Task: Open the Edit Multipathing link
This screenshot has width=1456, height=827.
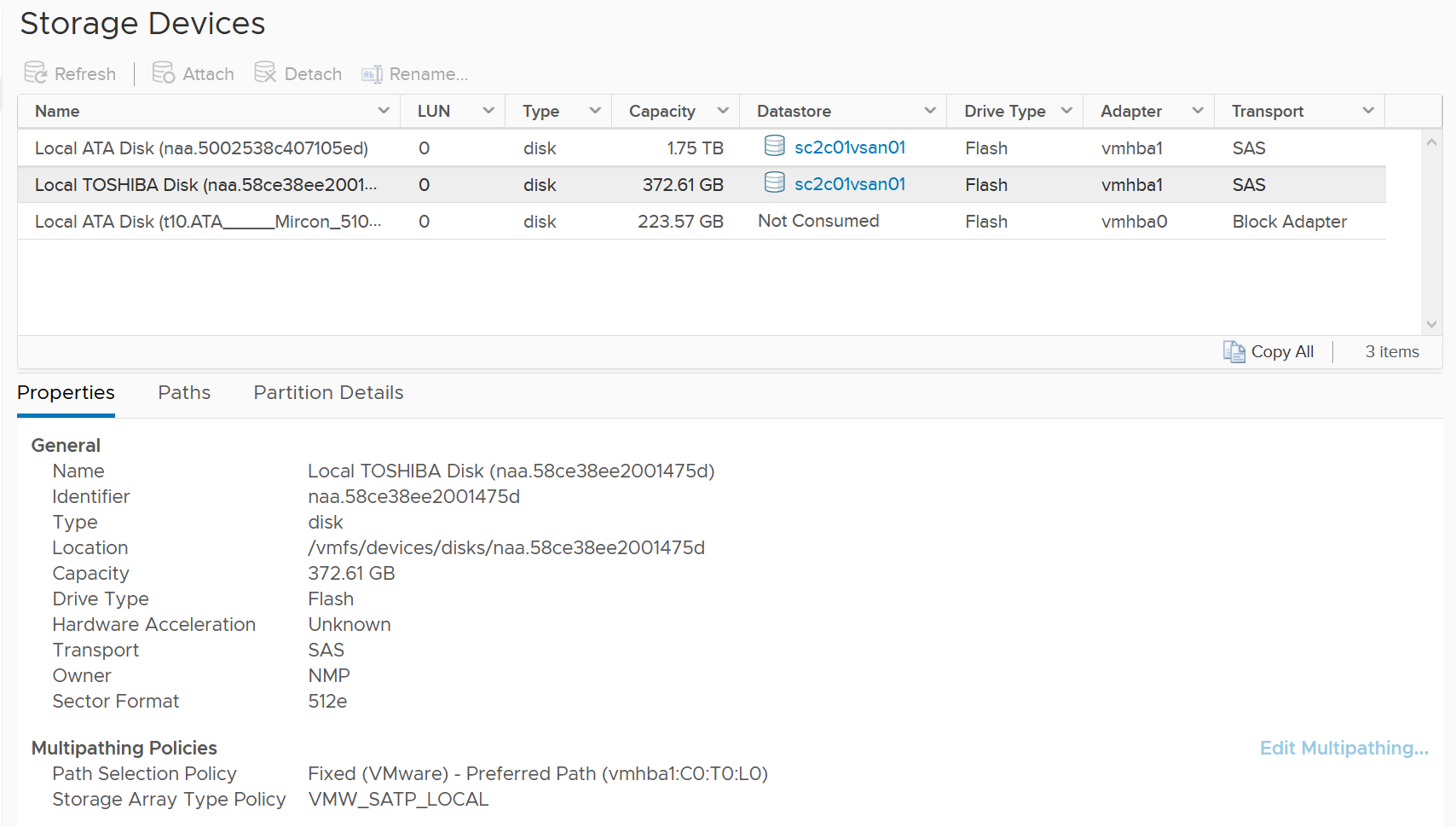Action: 1344,749
